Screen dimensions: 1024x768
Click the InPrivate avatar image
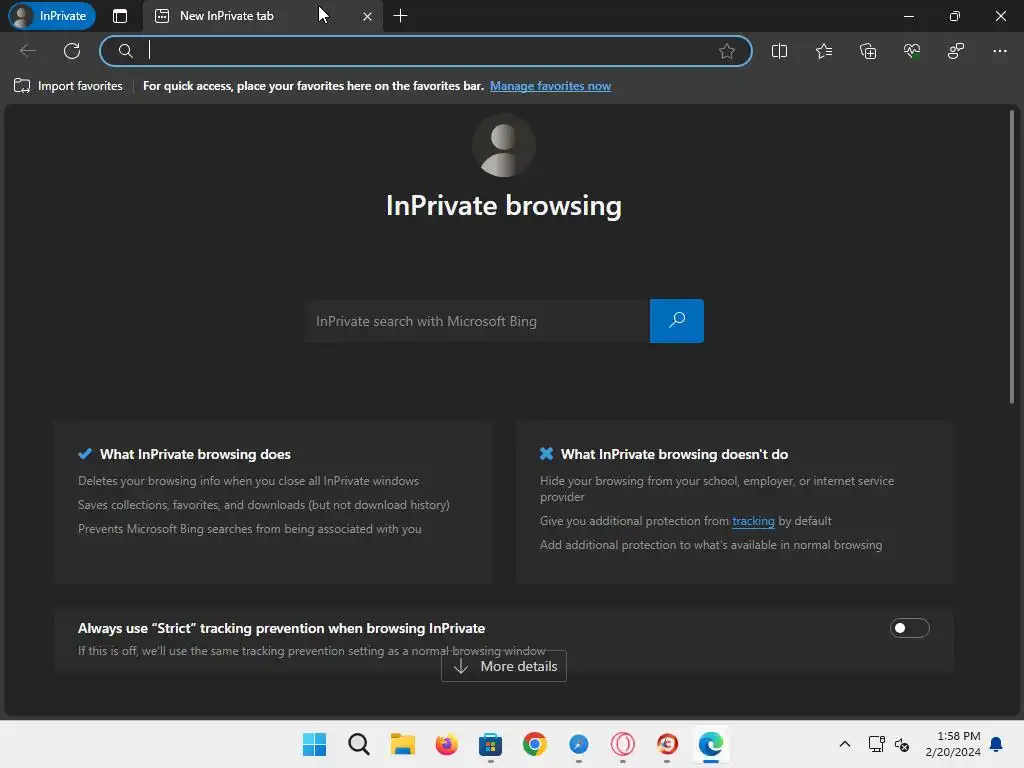click(504, 145)
